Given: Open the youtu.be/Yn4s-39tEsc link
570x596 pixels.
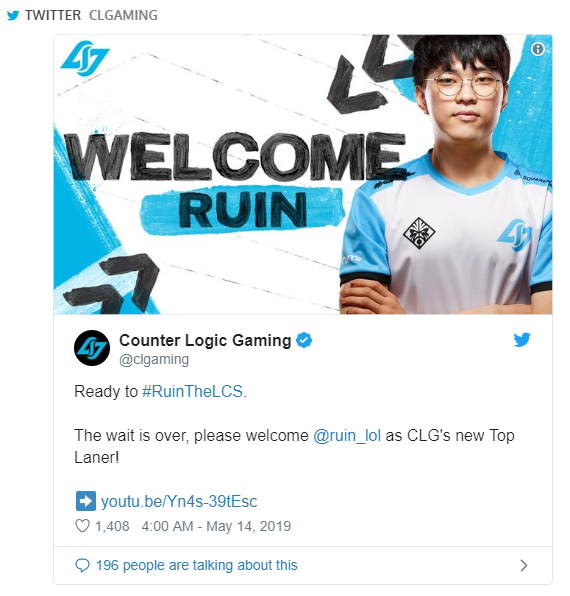Looking at the screenshot, I should coord(179,502).
